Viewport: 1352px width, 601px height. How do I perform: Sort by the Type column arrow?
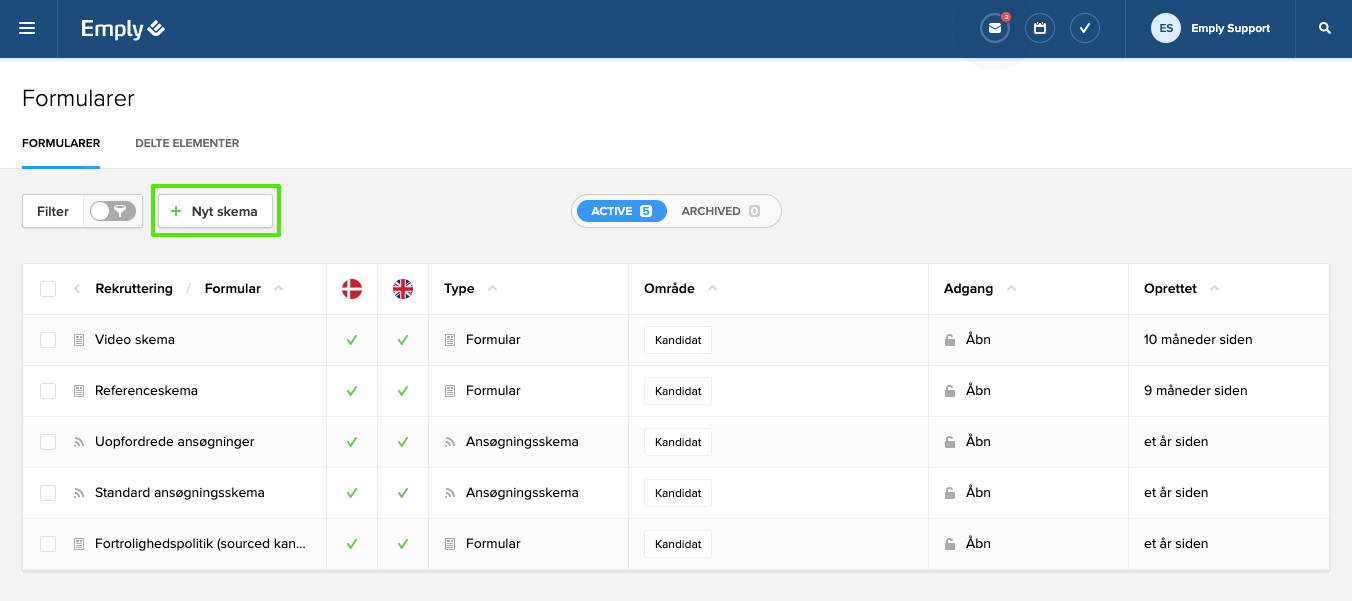[x=492, y=289]
